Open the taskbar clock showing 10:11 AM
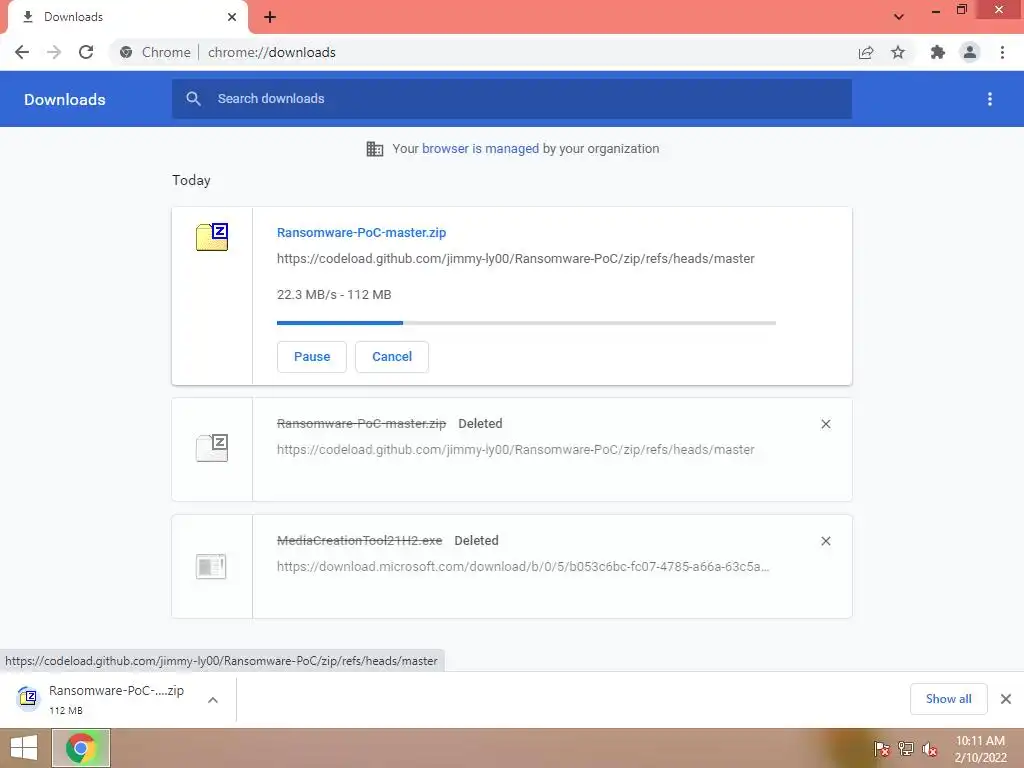This screenshot has width=1024, height=768. [x=980, y=749]
